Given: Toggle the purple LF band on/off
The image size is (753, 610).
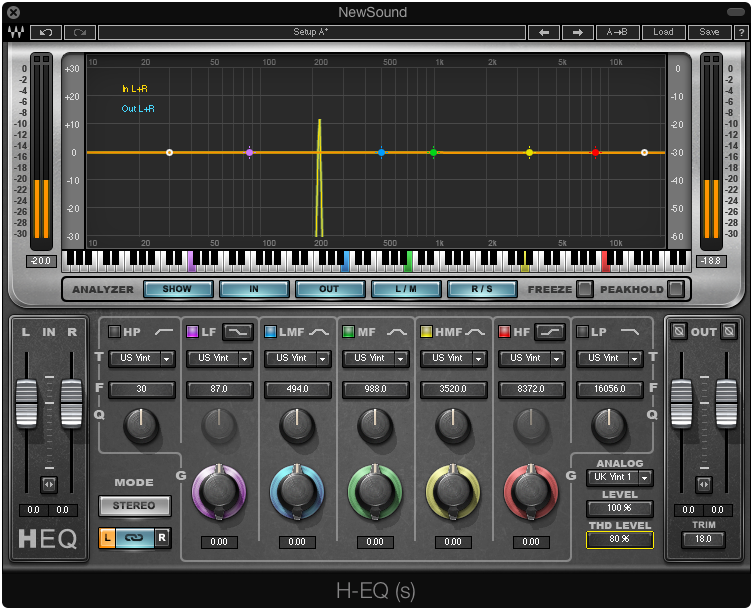Looking at the screenshot, I should [192, 331].
